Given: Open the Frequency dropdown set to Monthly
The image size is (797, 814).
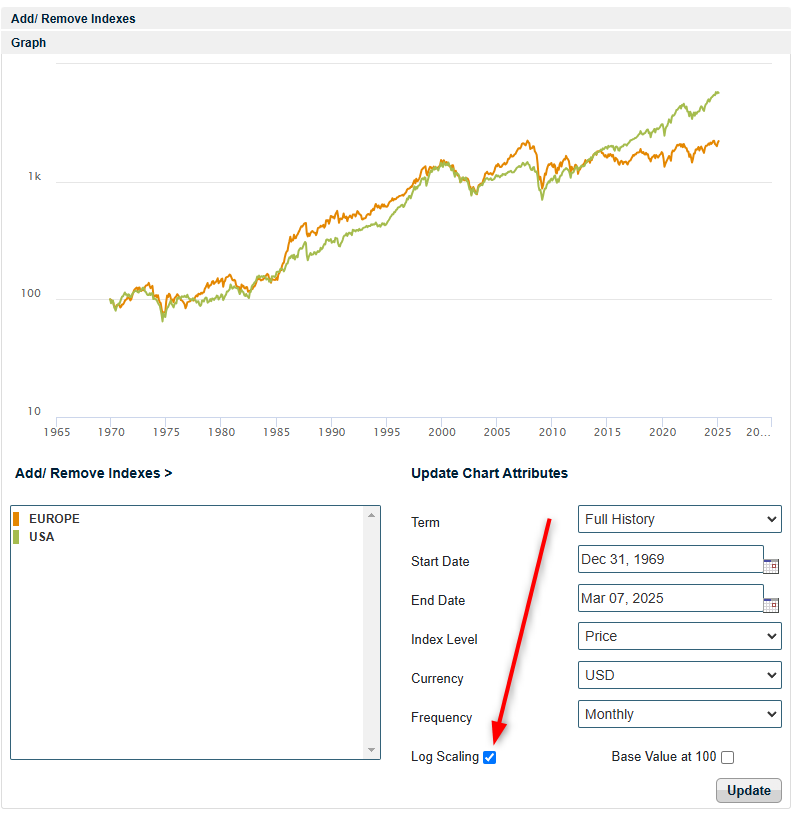Looking at the screenshot, I should 680,714.
